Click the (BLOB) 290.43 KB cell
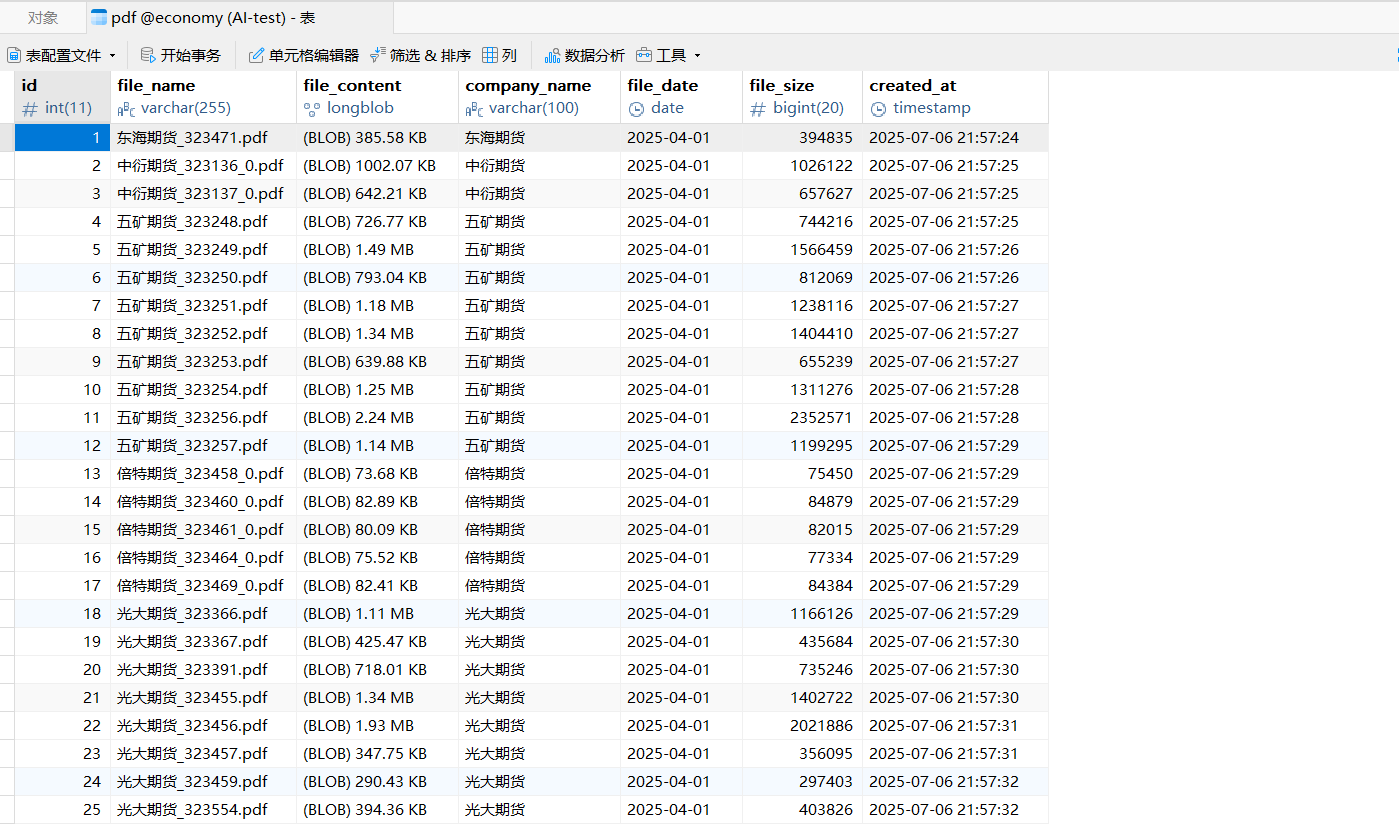The width and height of the screenshot is (1399, 831). pyautogui.click(x=377, y=782)
